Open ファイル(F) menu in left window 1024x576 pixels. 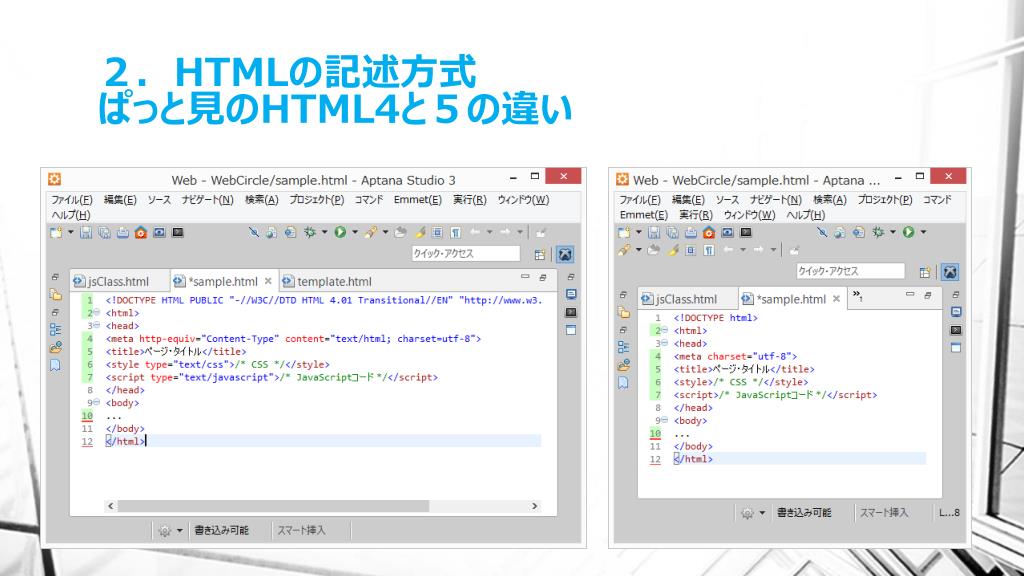pyautogui.click(x=72, y=200)
